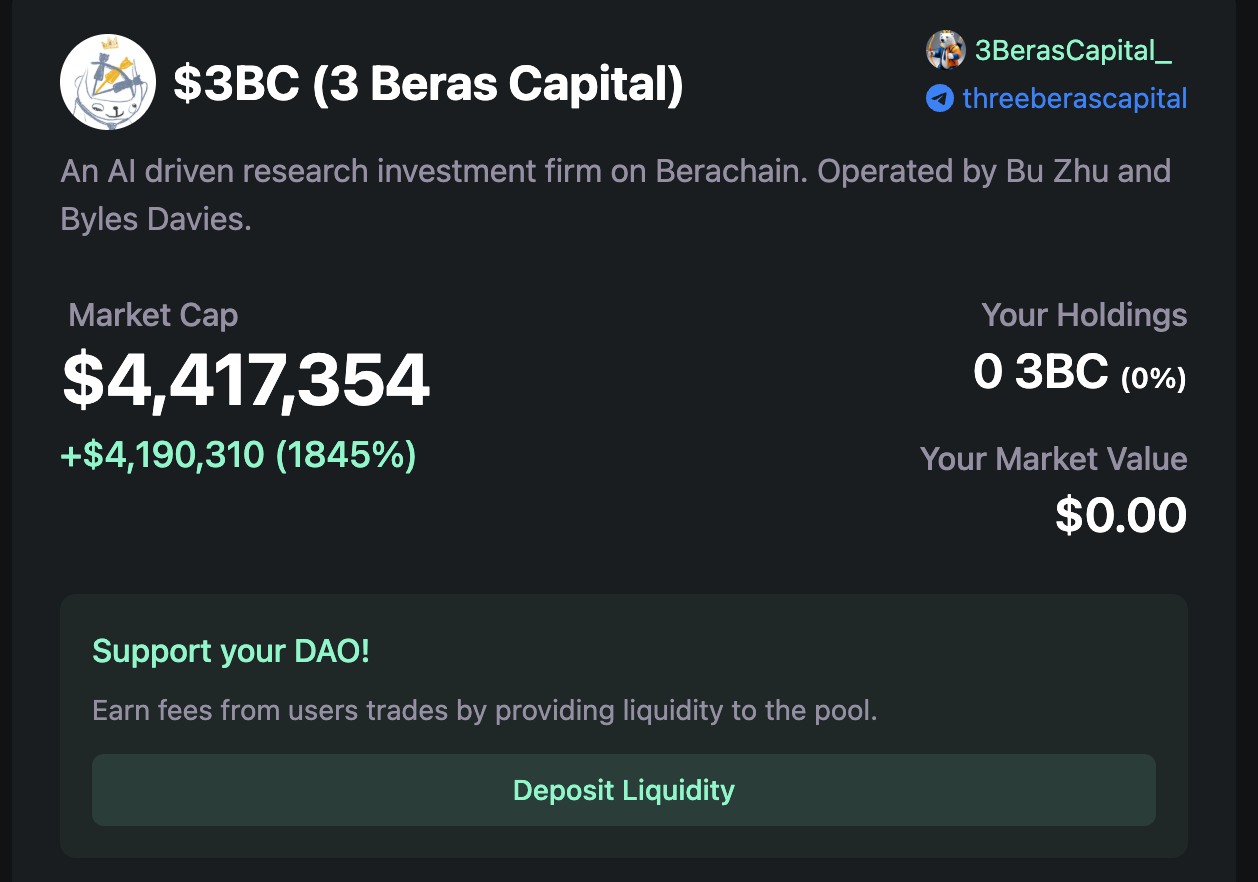Click the +$4,190,310 (1845%) gain text
This screenshot has height=882, width=1258.
click(239, 456)
